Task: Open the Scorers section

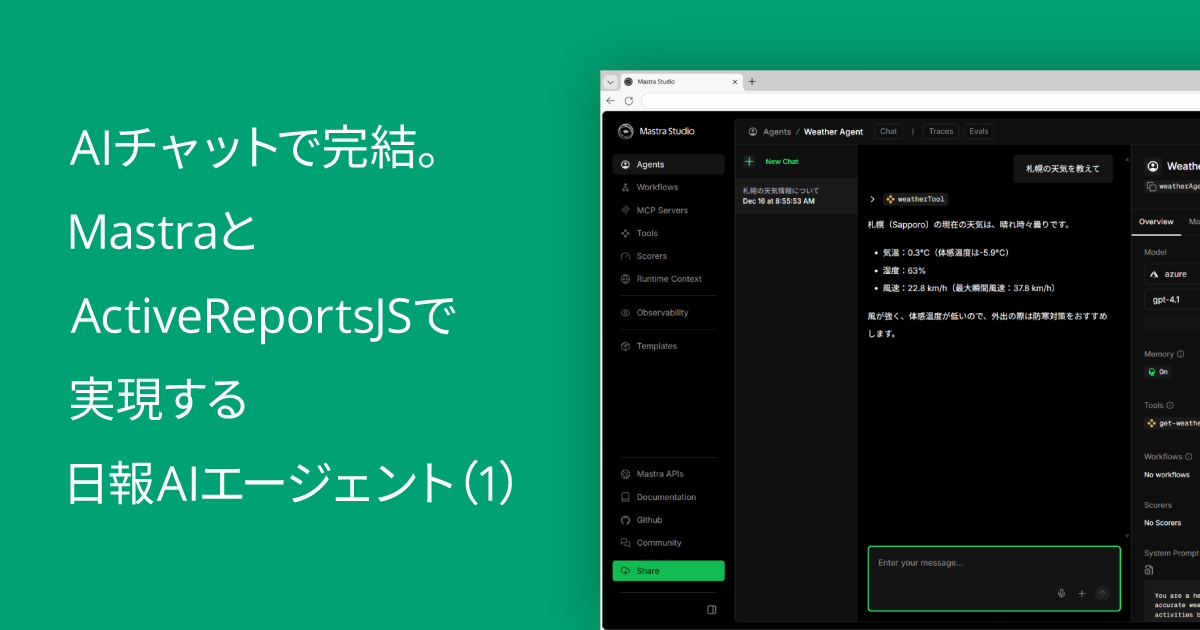Action: point(623,256)
